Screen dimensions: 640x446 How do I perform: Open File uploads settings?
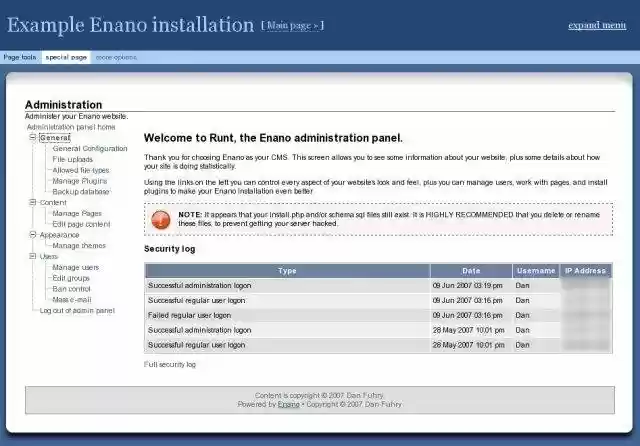(73, 160)
